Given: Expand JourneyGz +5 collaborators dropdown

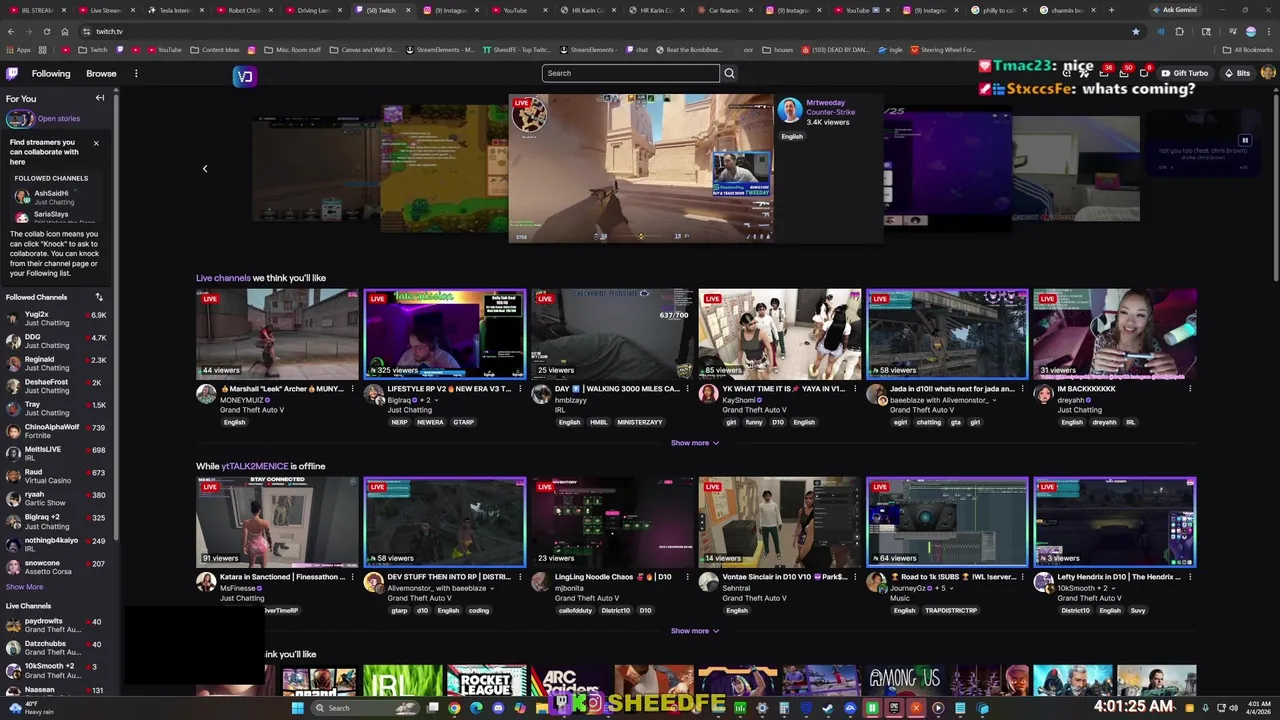Looking at the screenshot, I should 951,588.
